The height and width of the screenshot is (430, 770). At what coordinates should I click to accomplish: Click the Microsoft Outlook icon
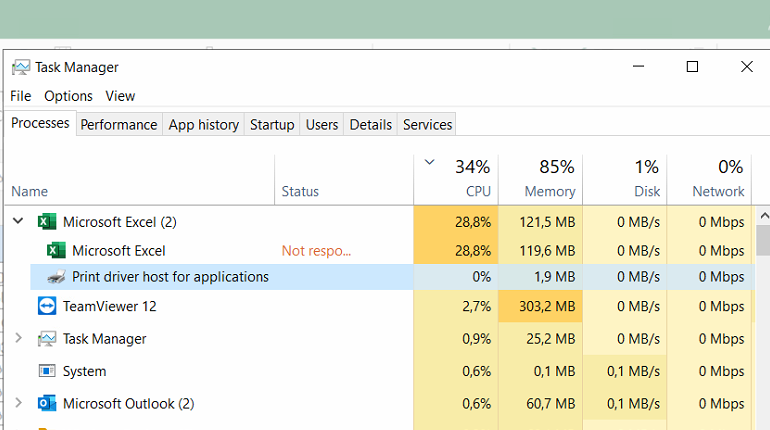coord(47,404)
